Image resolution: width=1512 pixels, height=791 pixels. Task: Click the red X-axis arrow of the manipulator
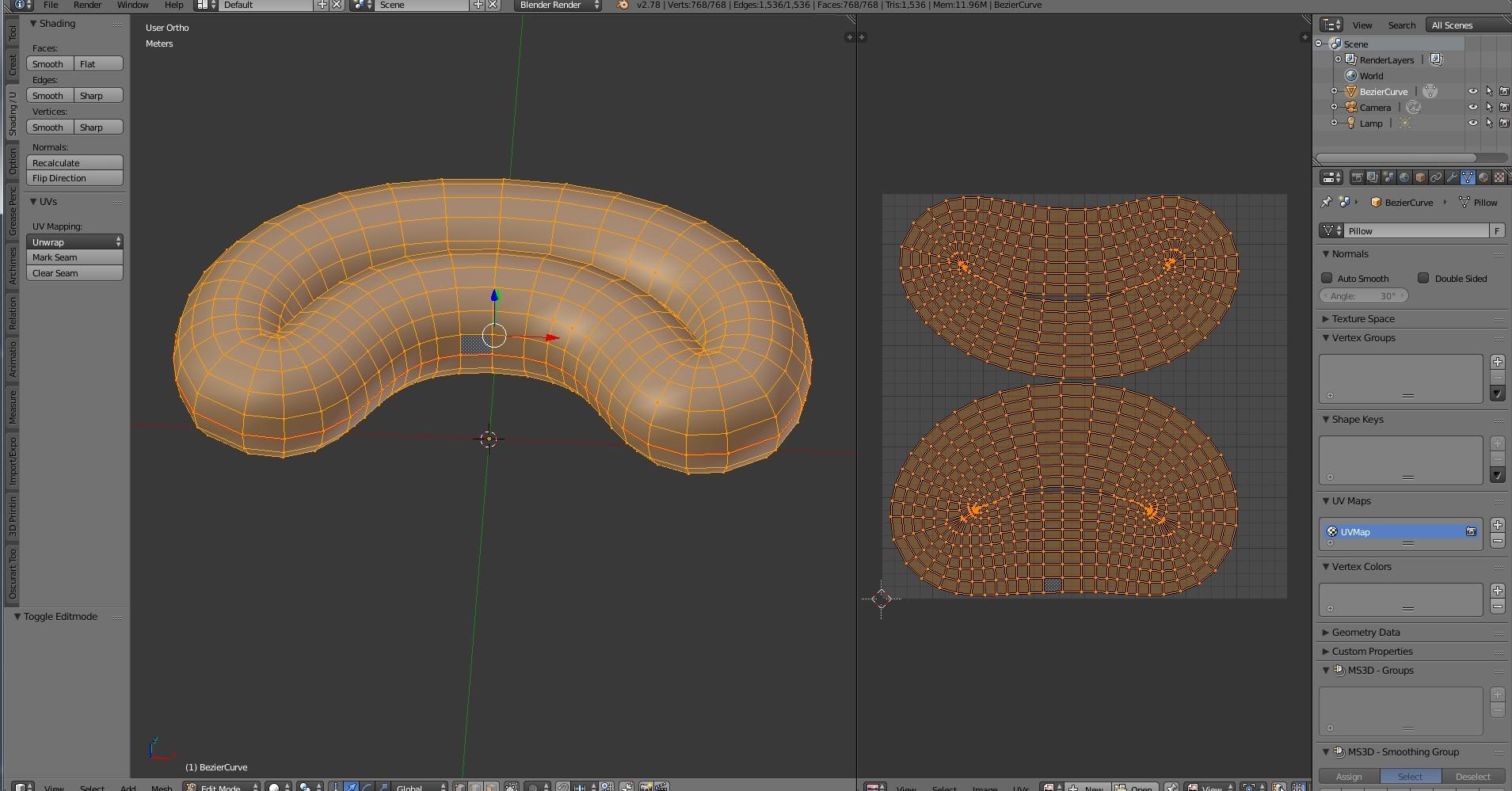[552, 338]
